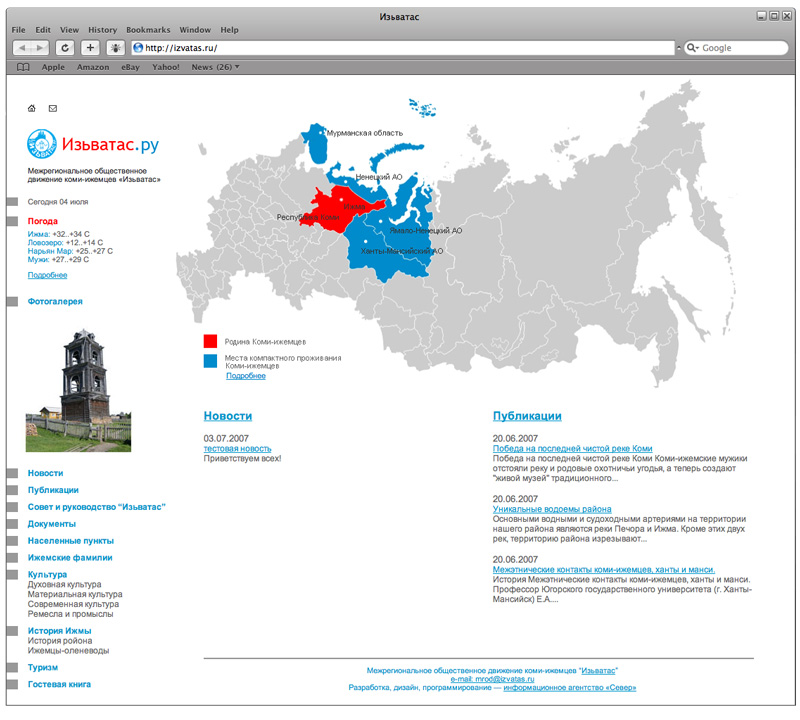Screen dimensions: 800x720
Task: Click the Apple bookmark
Action: [x=53, y=67]
